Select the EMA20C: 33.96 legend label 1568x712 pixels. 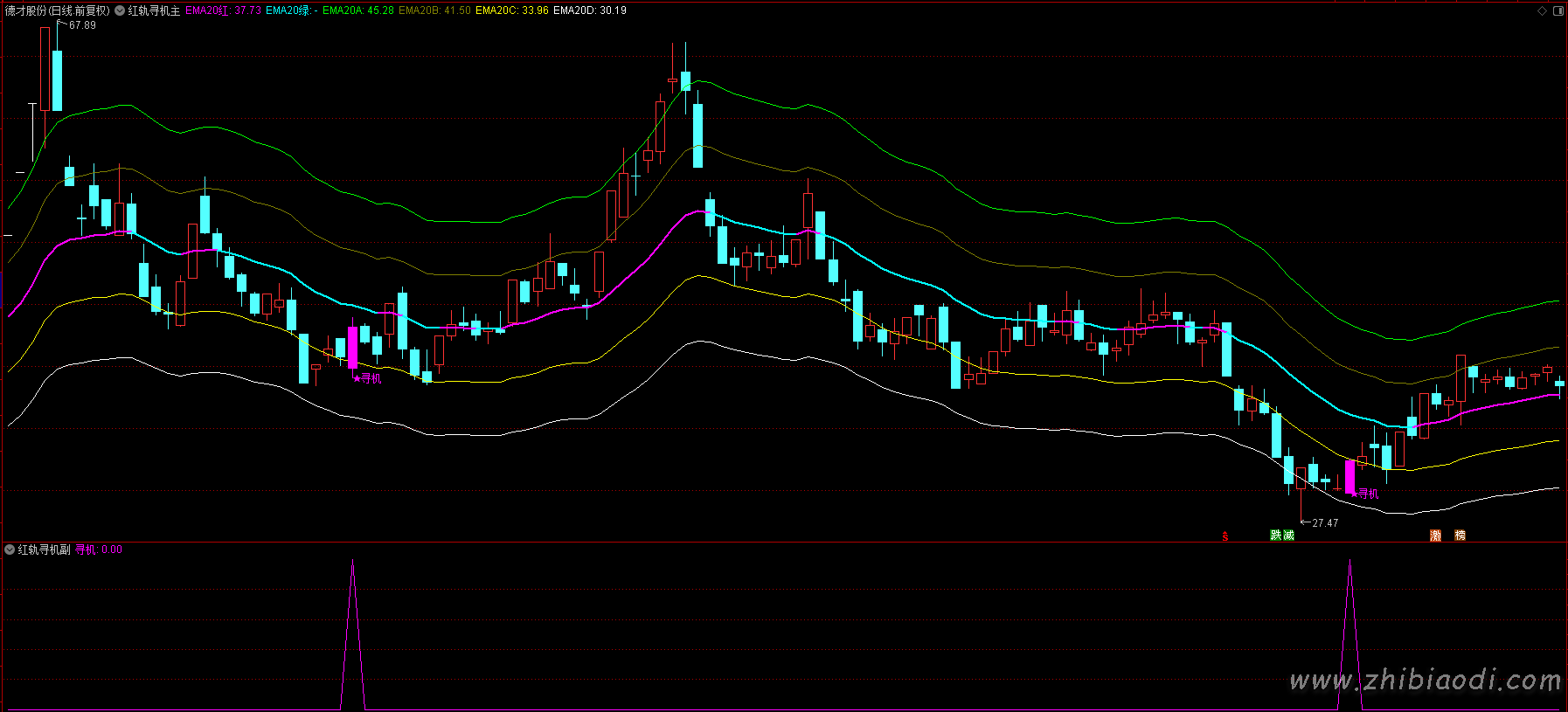coord(512,10)
